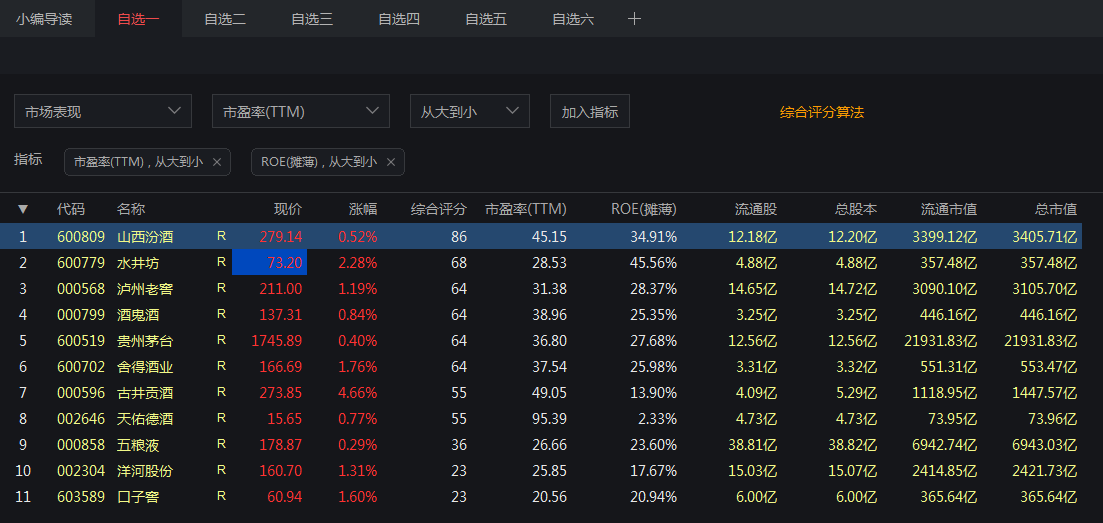This screenshot has width=1103, height=523.
Task: Click the composite score 86
Action: (x=459, y=237)
